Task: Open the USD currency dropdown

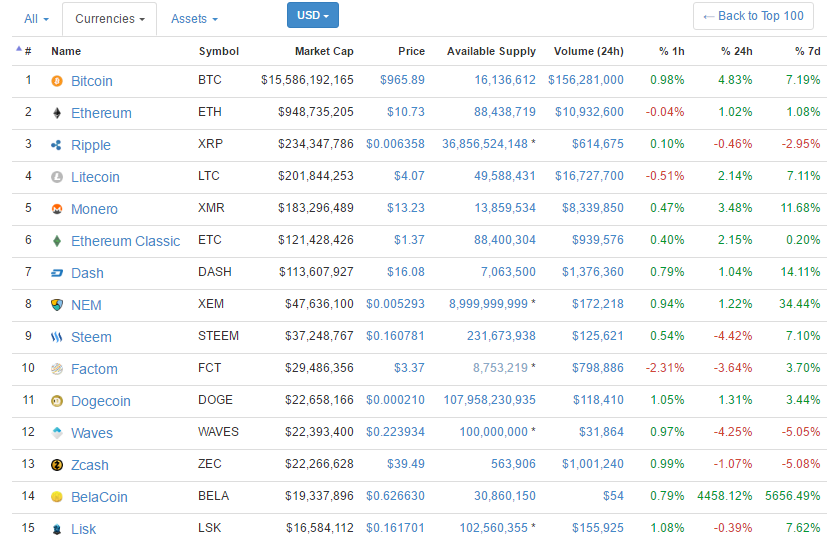Action: click(x=312, y=15)
